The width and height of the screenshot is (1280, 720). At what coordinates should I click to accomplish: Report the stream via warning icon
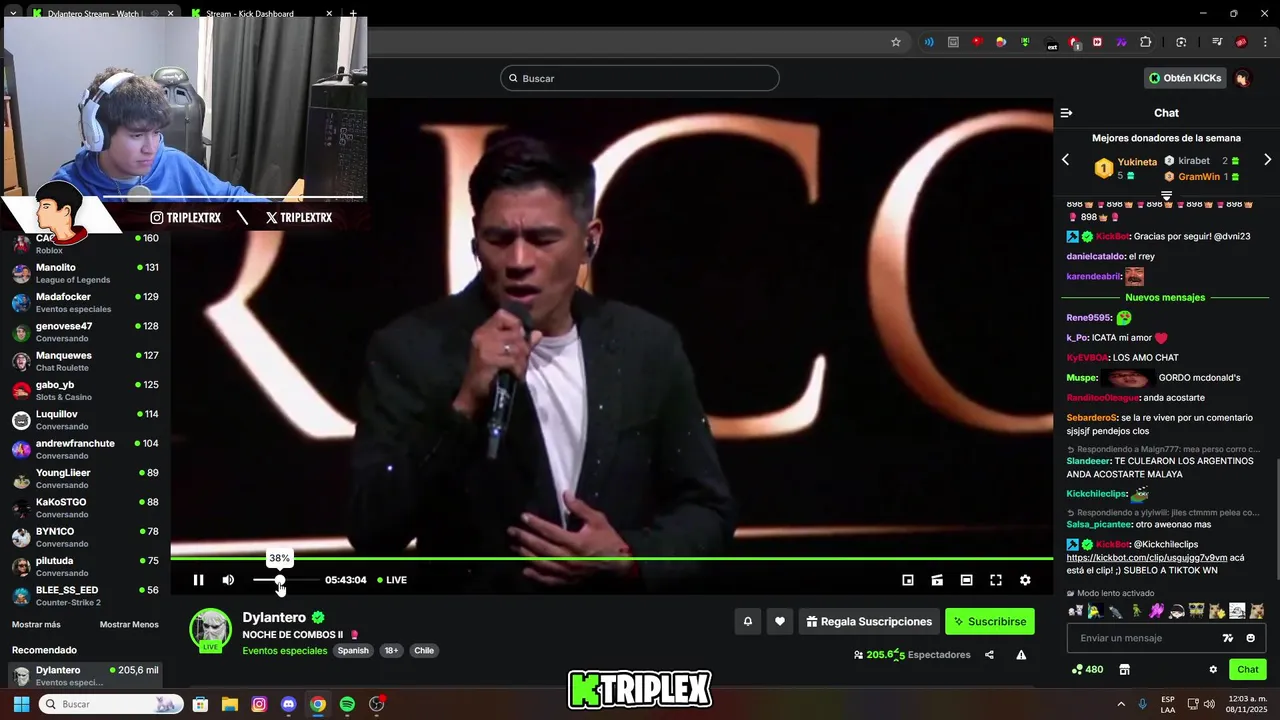pos(1021,655)
